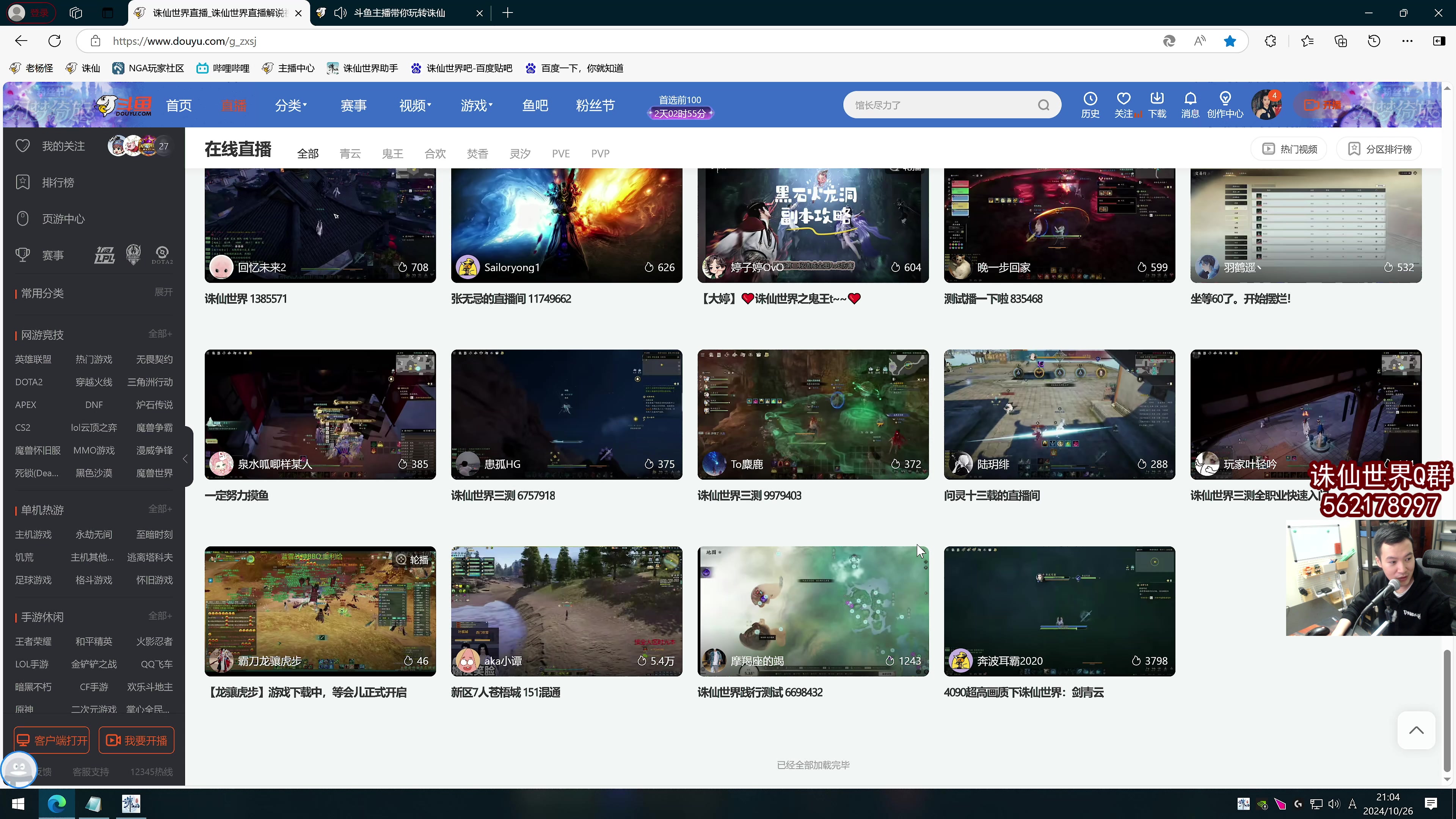Expand 常用分类 with 展开
1456x819 pixels.
(x=163, y=292)
